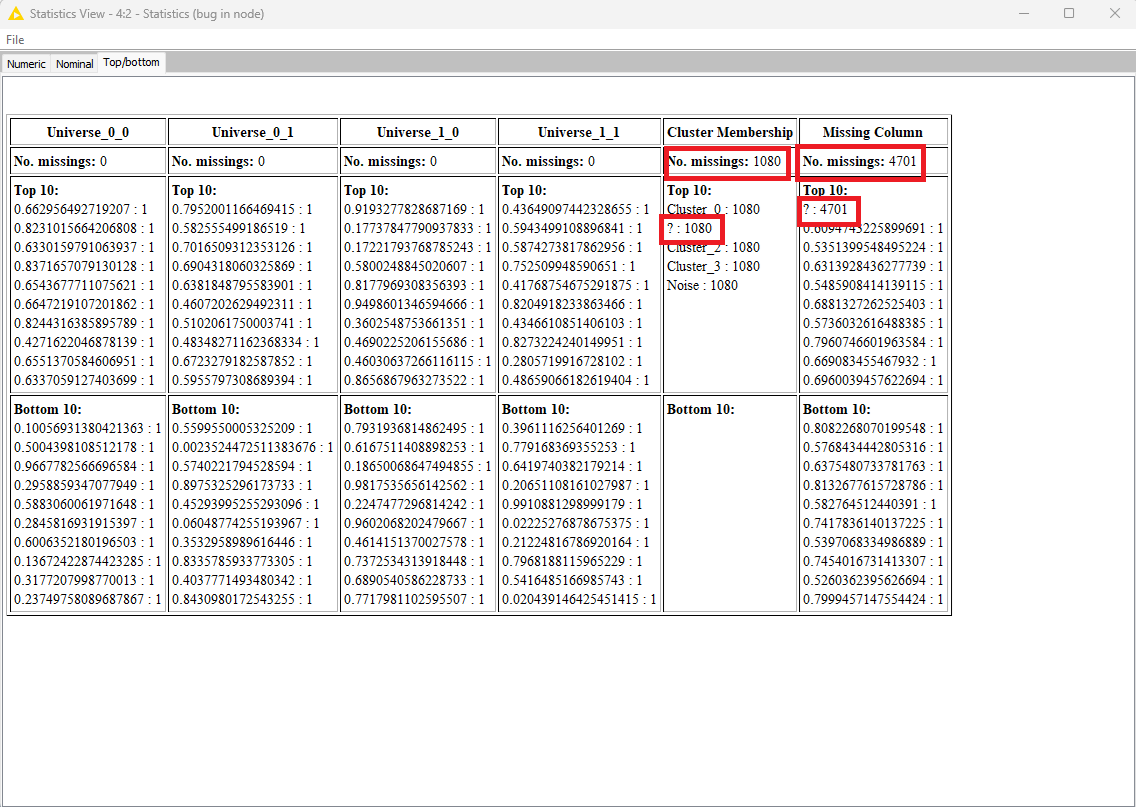Click the Missing Column header

click(x=872, y=132)
